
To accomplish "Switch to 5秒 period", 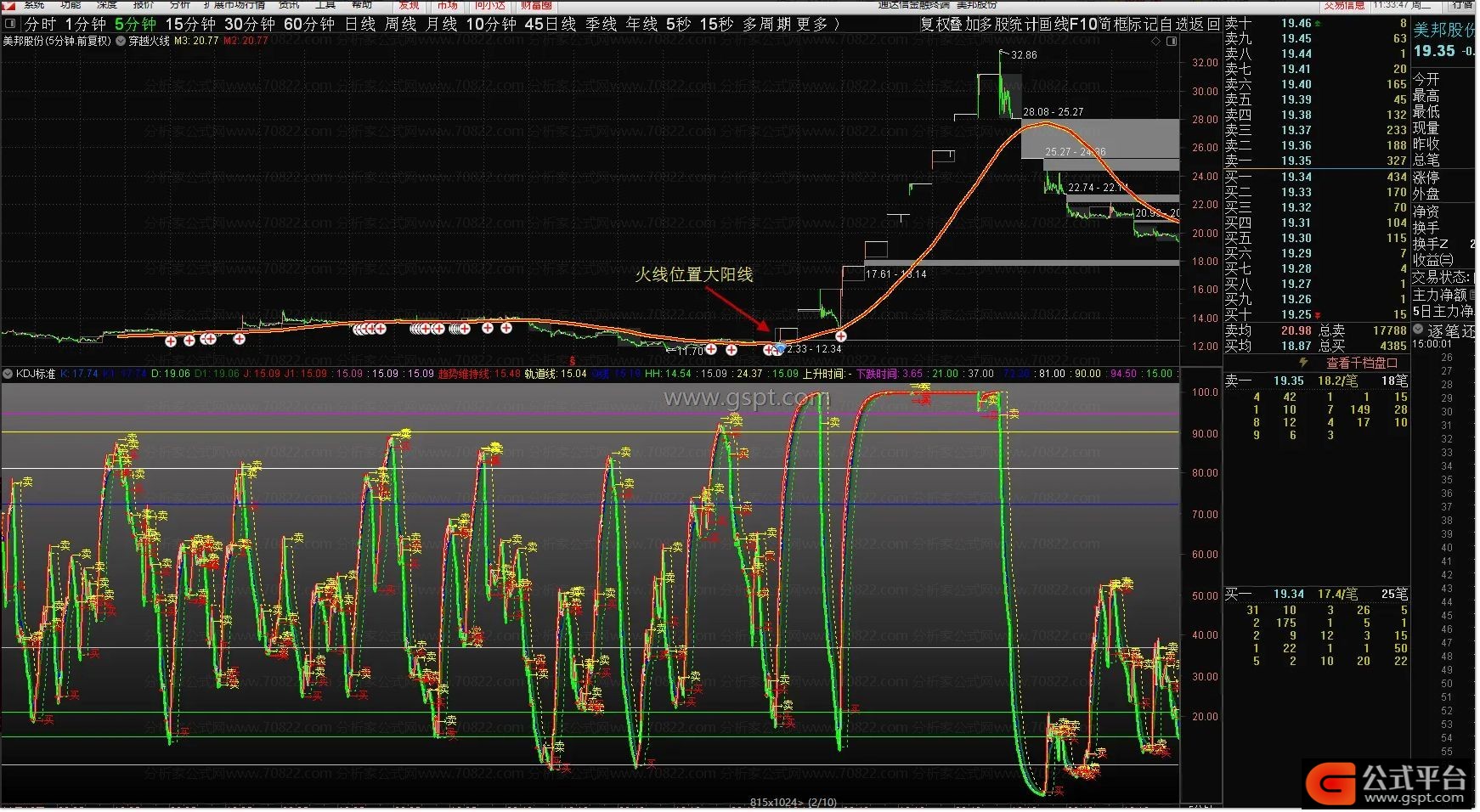I will (678, 24).
